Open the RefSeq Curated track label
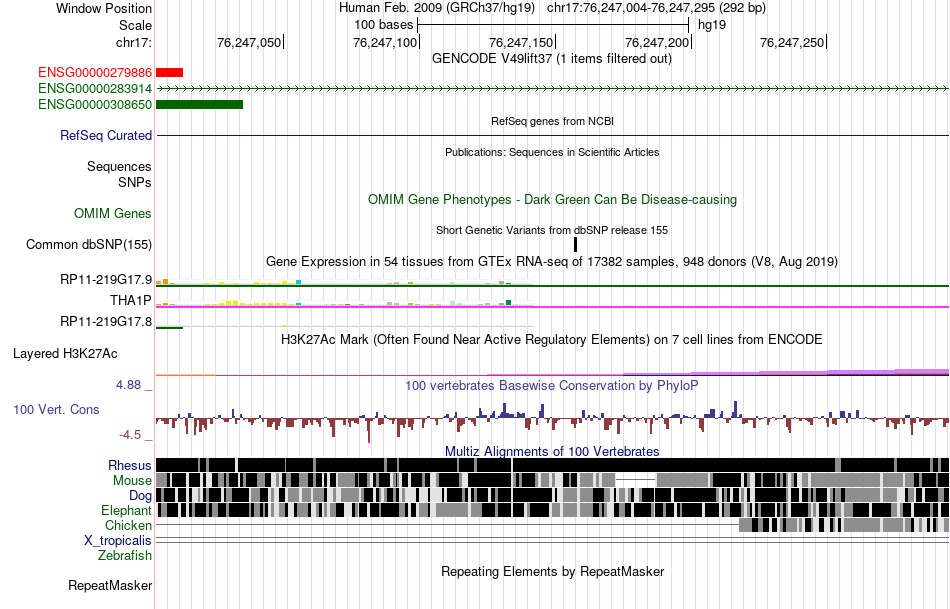This screenshot has height=609, width=950. (x=106, y=135)
